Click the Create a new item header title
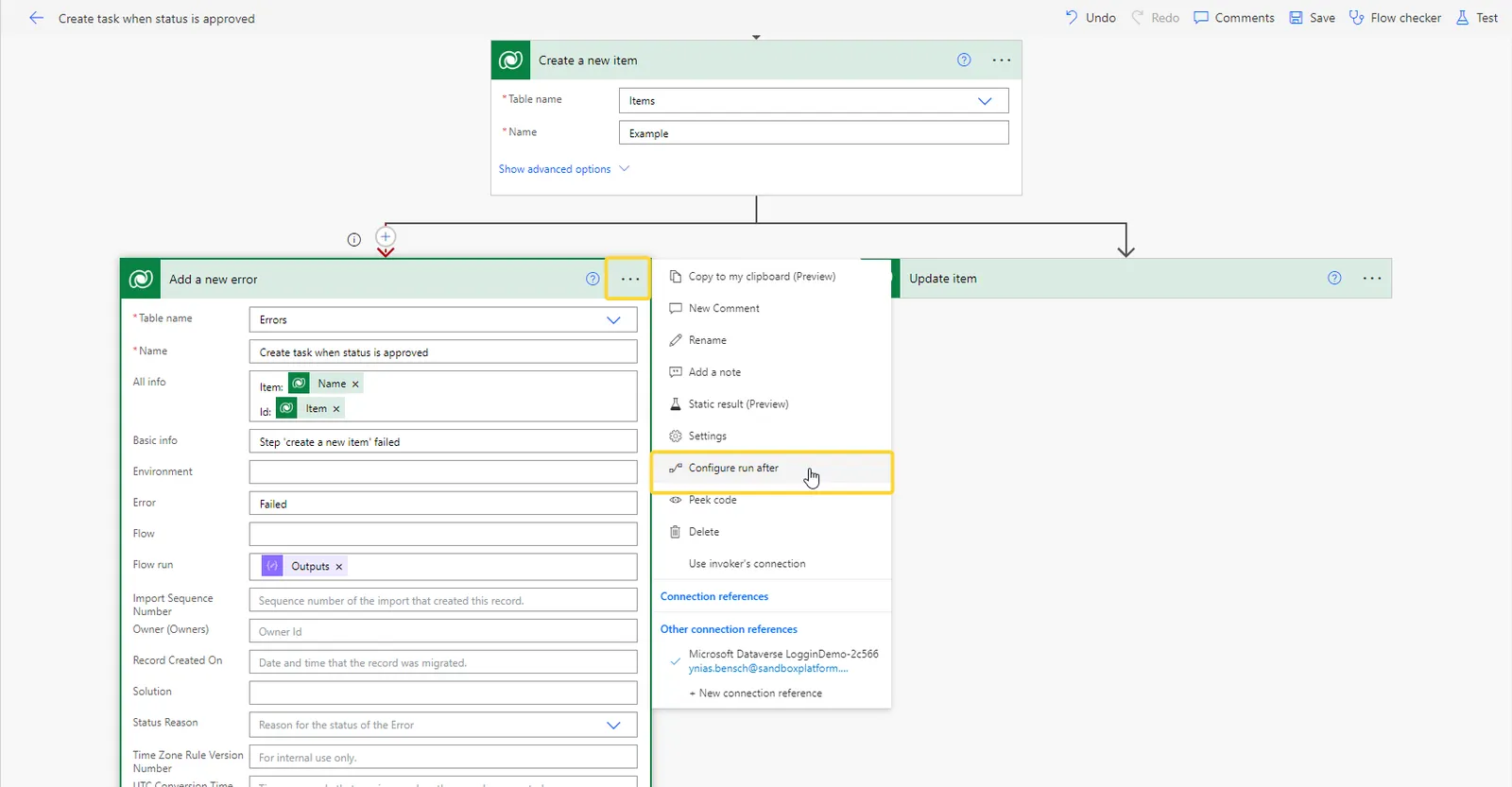Viewport: 1512px width, 787px height. coord(588,60)
